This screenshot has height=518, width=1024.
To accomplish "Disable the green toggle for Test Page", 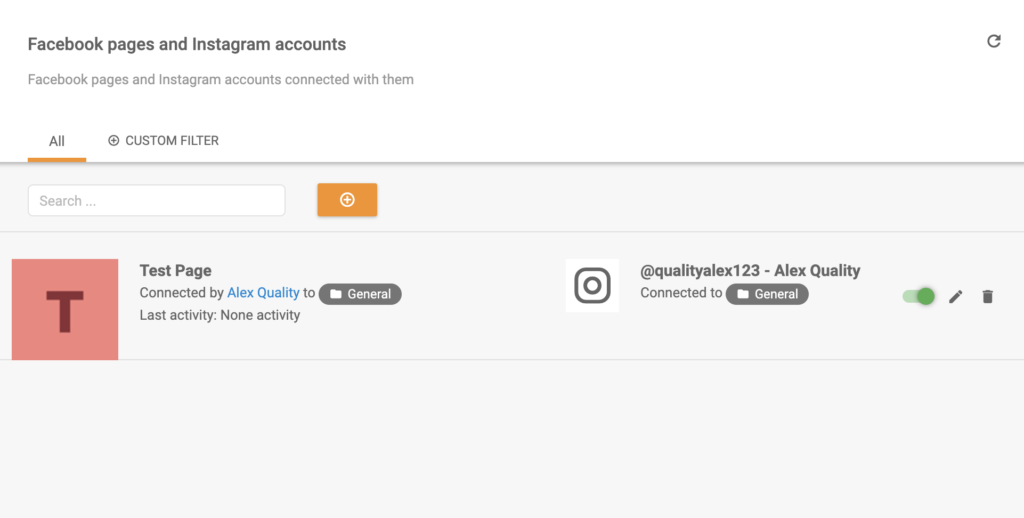I will tap(918, 296).
